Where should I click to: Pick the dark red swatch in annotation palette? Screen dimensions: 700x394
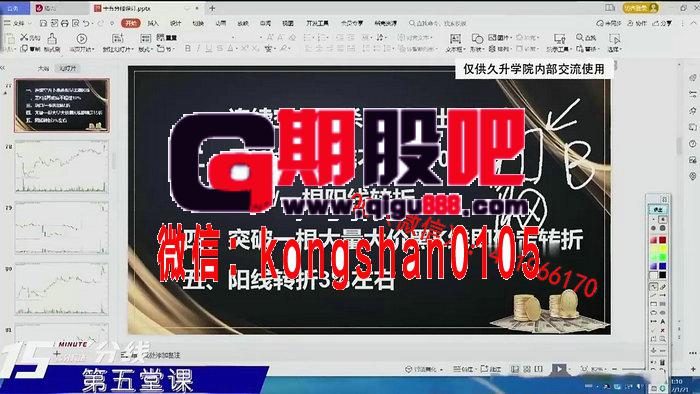[x=662, y=240]
